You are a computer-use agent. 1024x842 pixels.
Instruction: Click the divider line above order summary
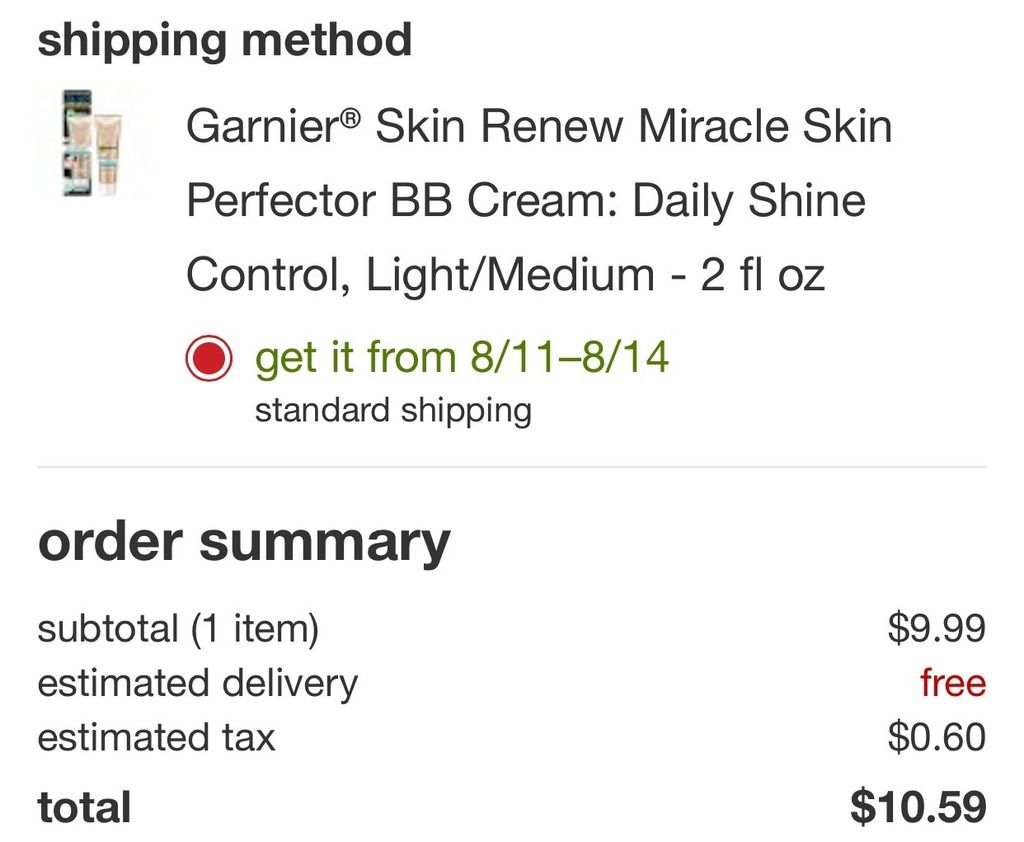[x=512, y=467]
